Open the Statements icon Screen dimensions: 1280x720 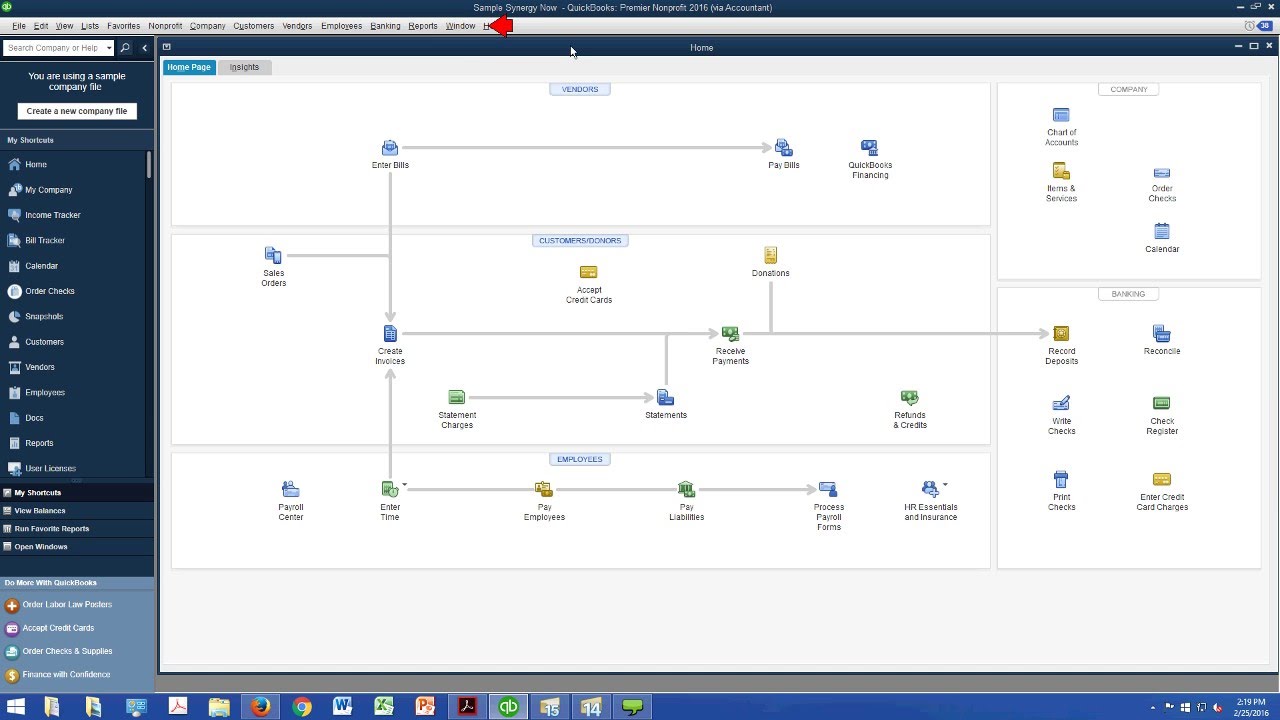pos(665,398)
